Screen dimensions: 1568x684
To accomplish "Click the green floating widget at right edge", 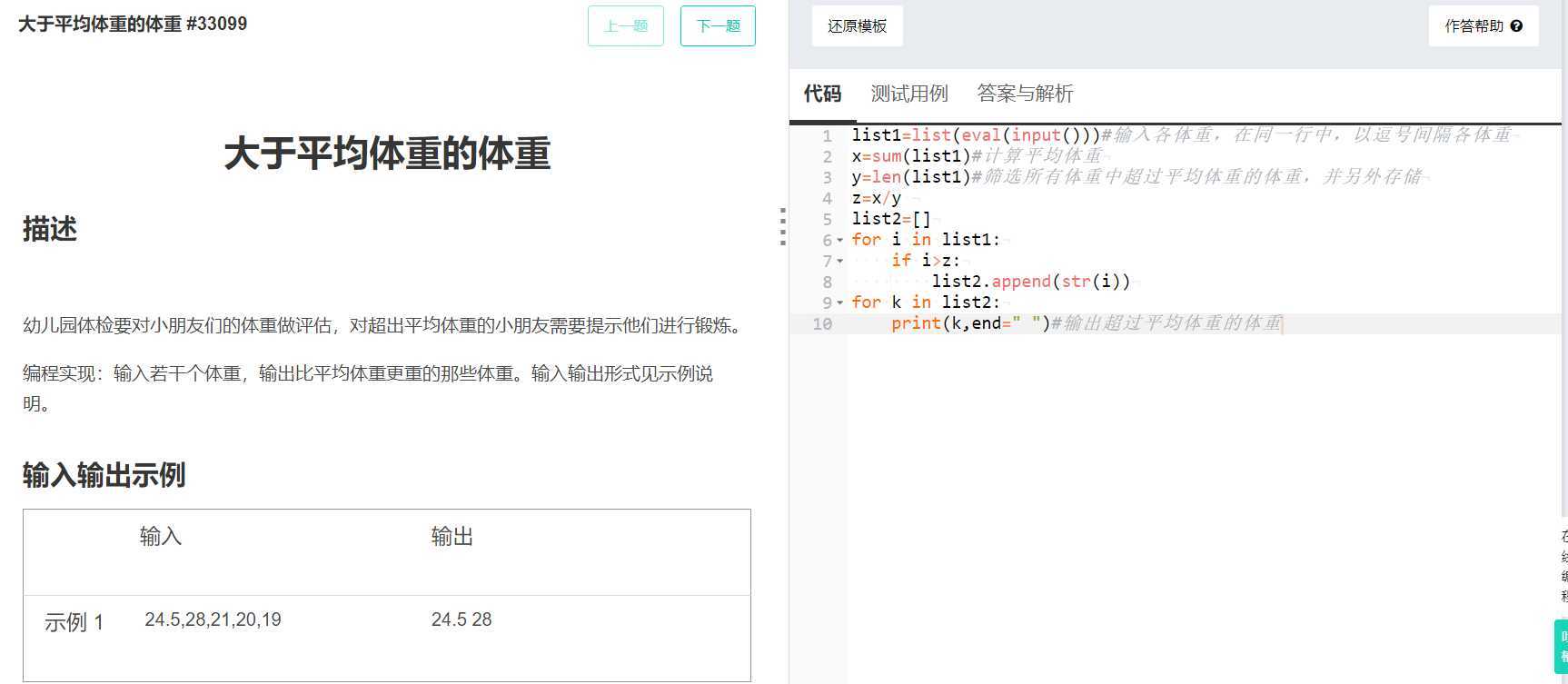I will click(1561, 646).
